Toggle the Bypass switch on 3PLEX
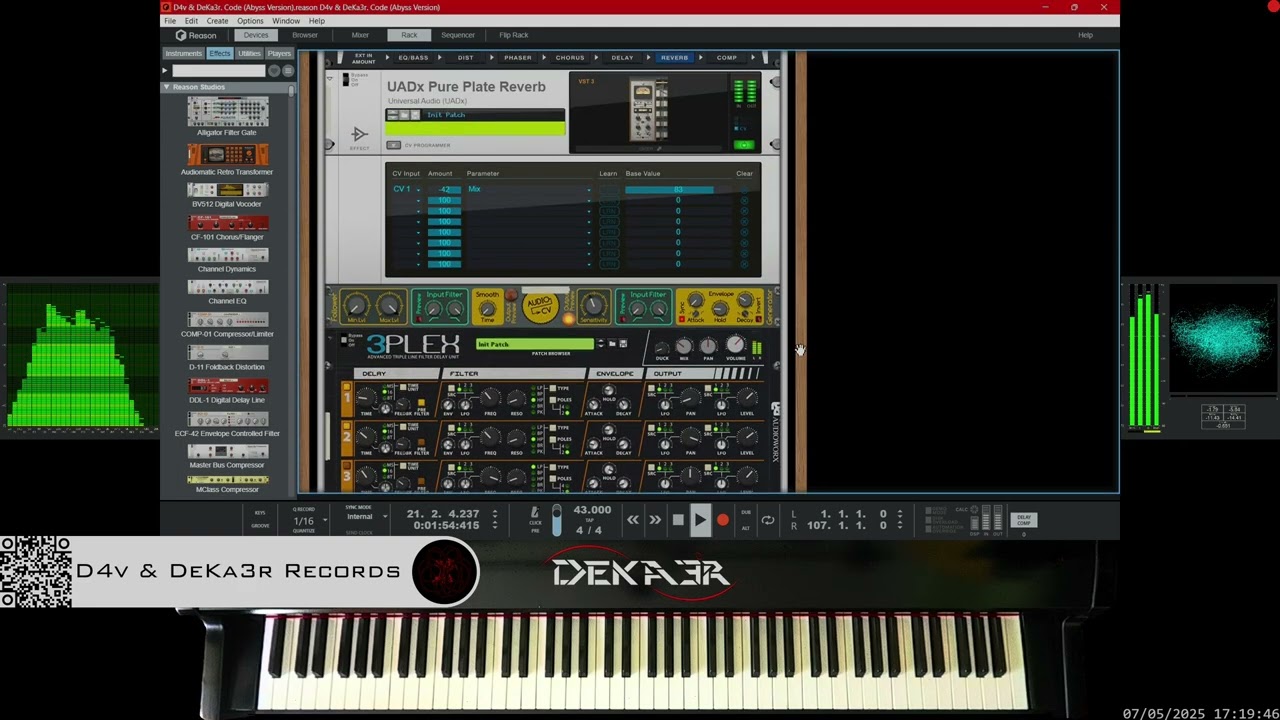 (x=345, y=340)
